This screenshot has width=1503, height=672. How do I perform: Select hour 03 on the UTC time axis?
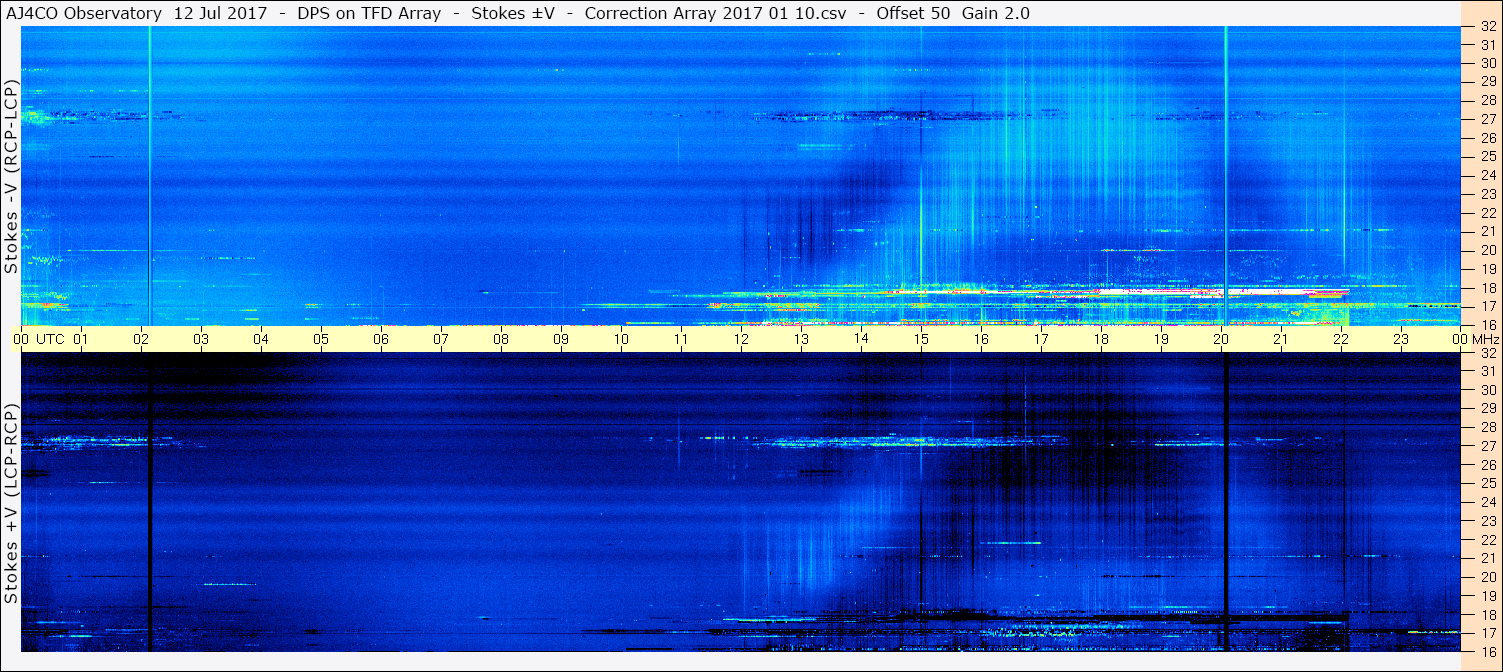tap(201, 339)
